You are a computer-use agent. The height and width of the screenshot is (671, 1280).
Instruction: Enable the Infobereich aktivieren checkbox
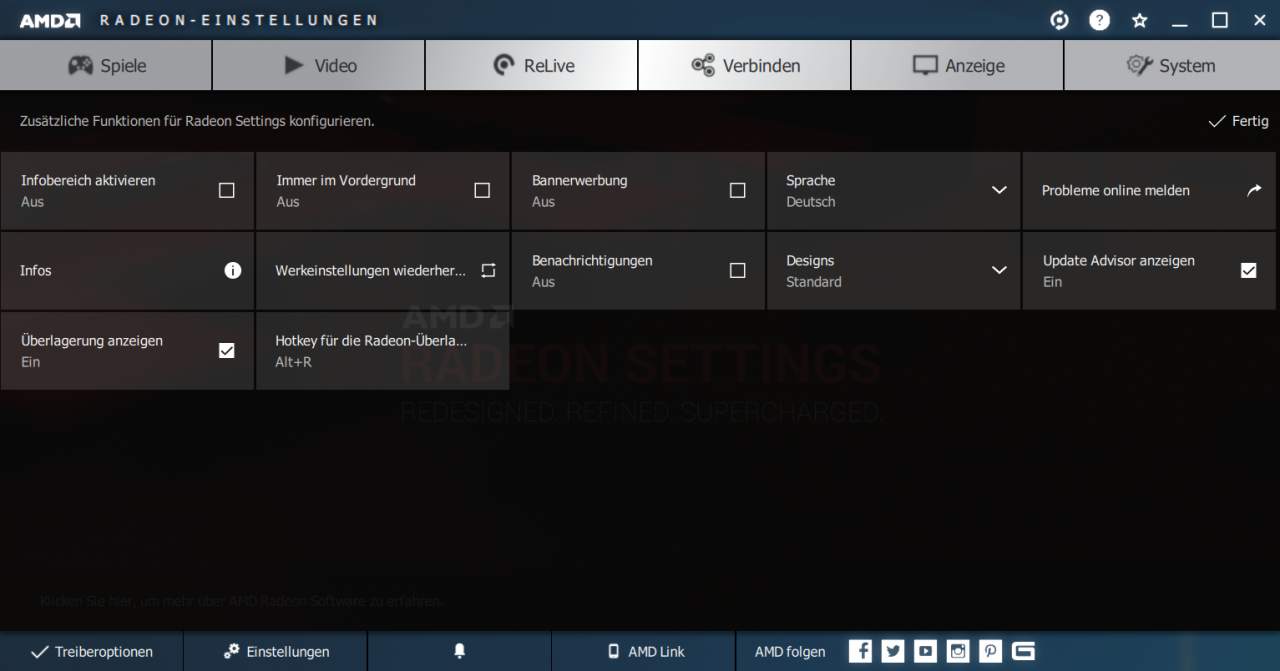click(227, 190)
